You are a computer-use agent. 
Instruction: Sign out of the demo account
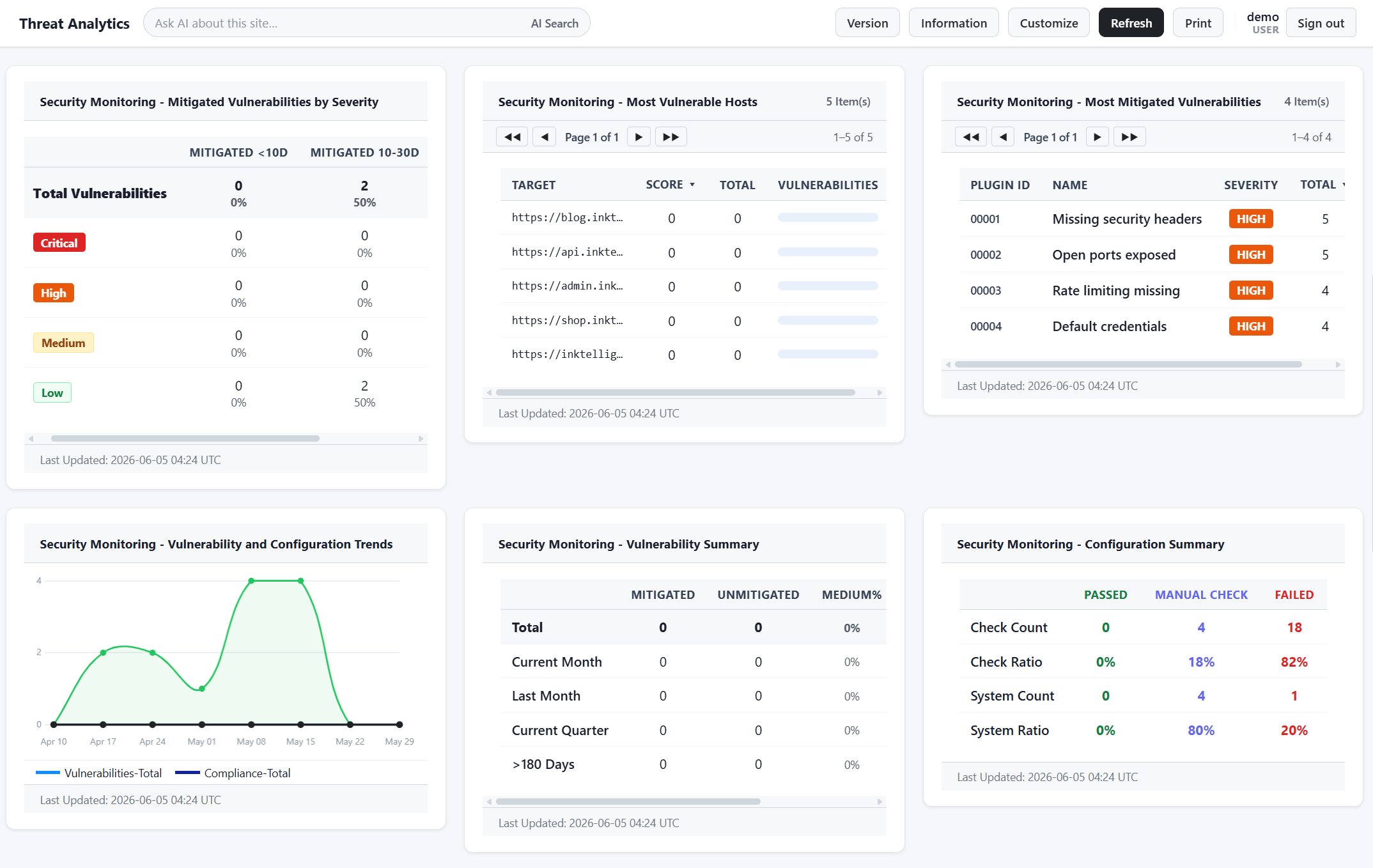point(1321,23)
